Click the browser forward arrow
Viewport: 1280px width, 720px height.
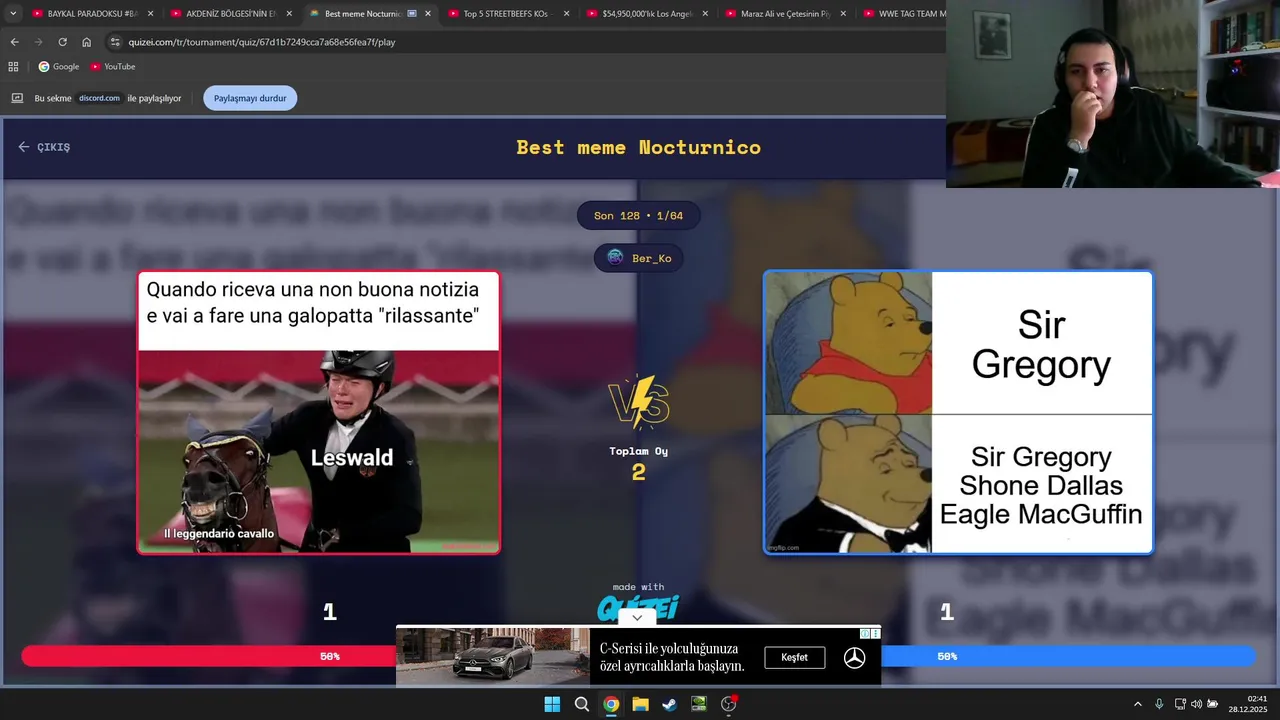[x=38, y=42]
